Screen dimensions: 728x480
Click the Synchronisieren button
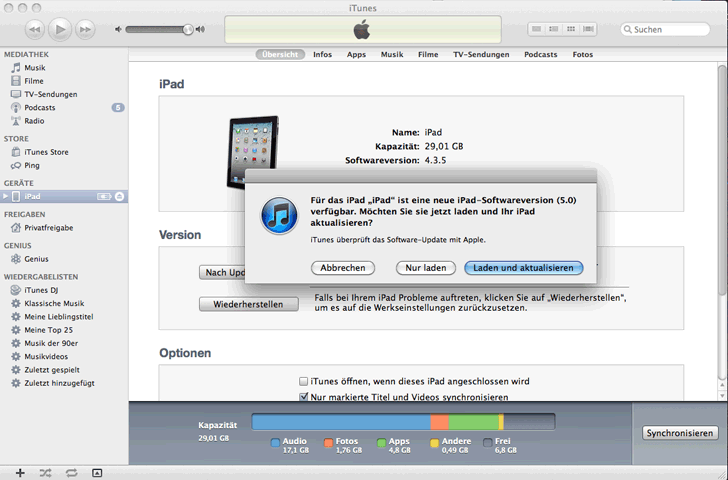(x=680, y=433)
